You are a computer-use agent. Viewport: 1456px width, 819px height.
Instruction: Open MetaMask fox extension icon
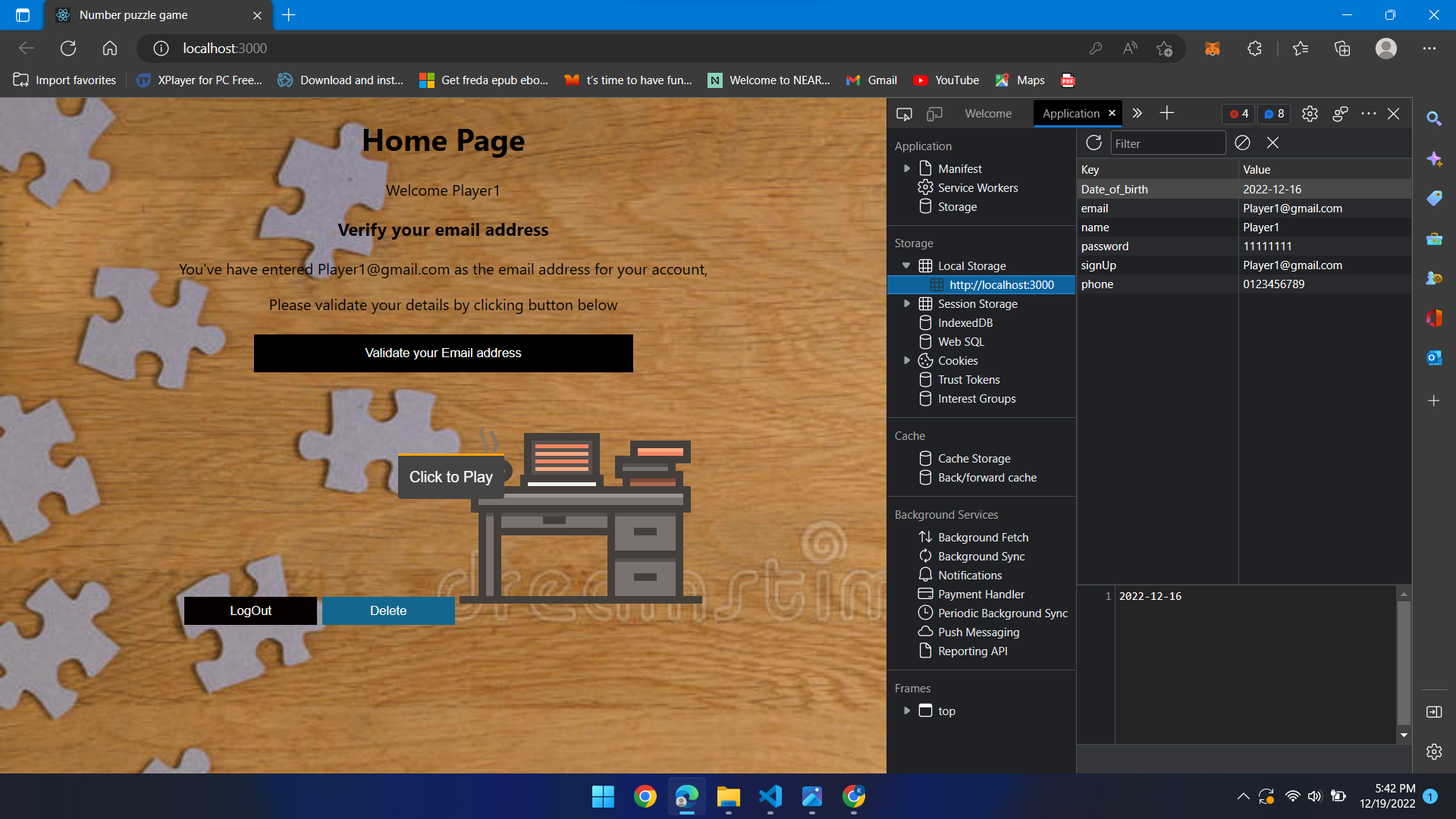1213,49
